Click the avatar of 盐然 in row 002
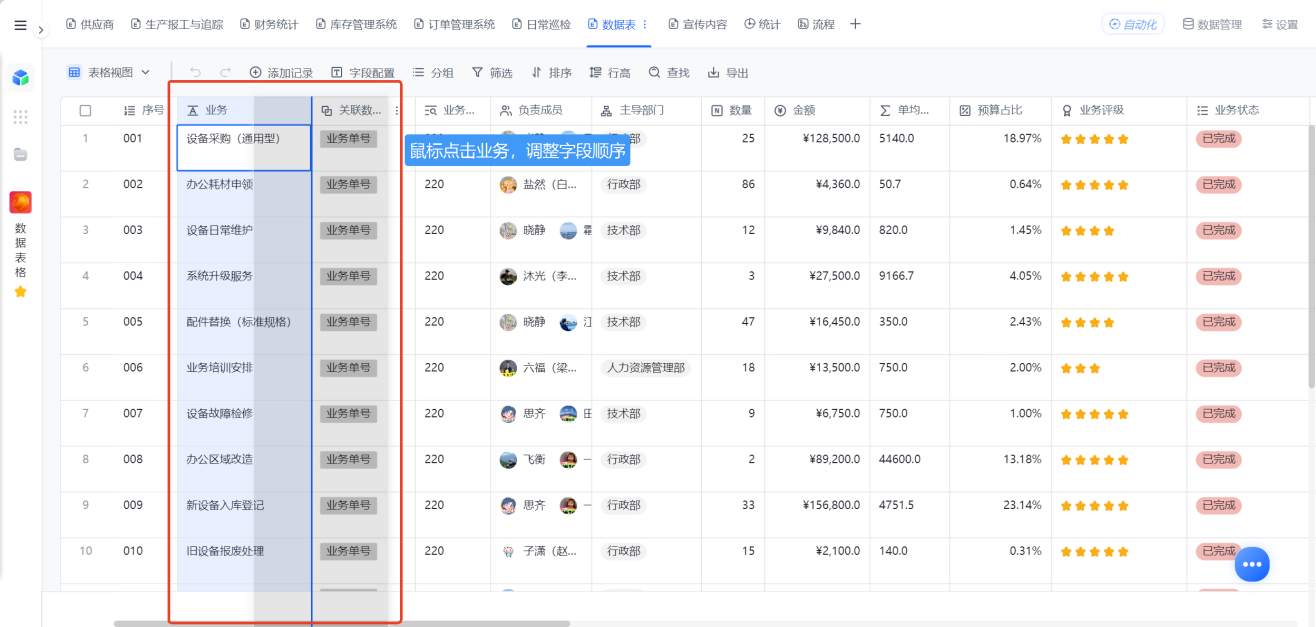 [x=508, y=184]
